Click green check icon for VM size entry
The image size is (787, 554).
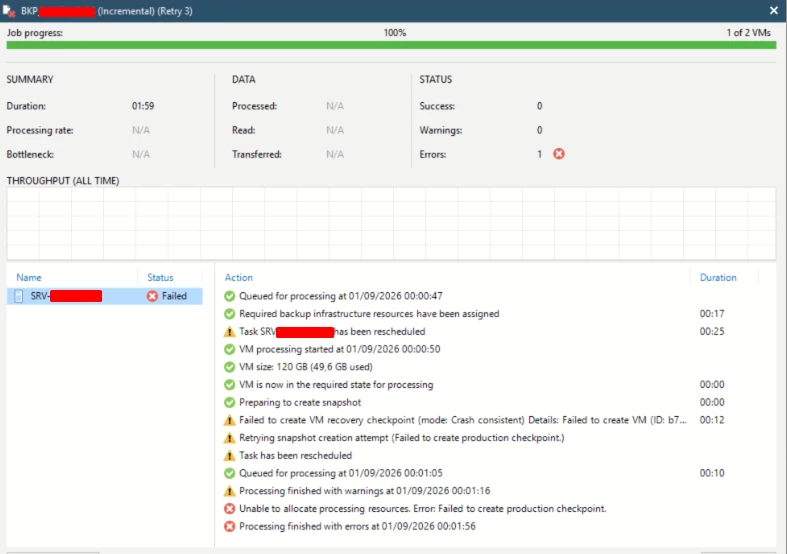229,367
